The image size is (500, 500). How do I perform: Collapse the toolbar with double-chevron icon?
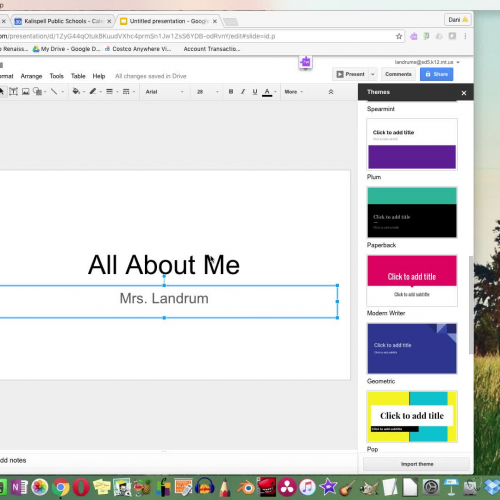331,92
